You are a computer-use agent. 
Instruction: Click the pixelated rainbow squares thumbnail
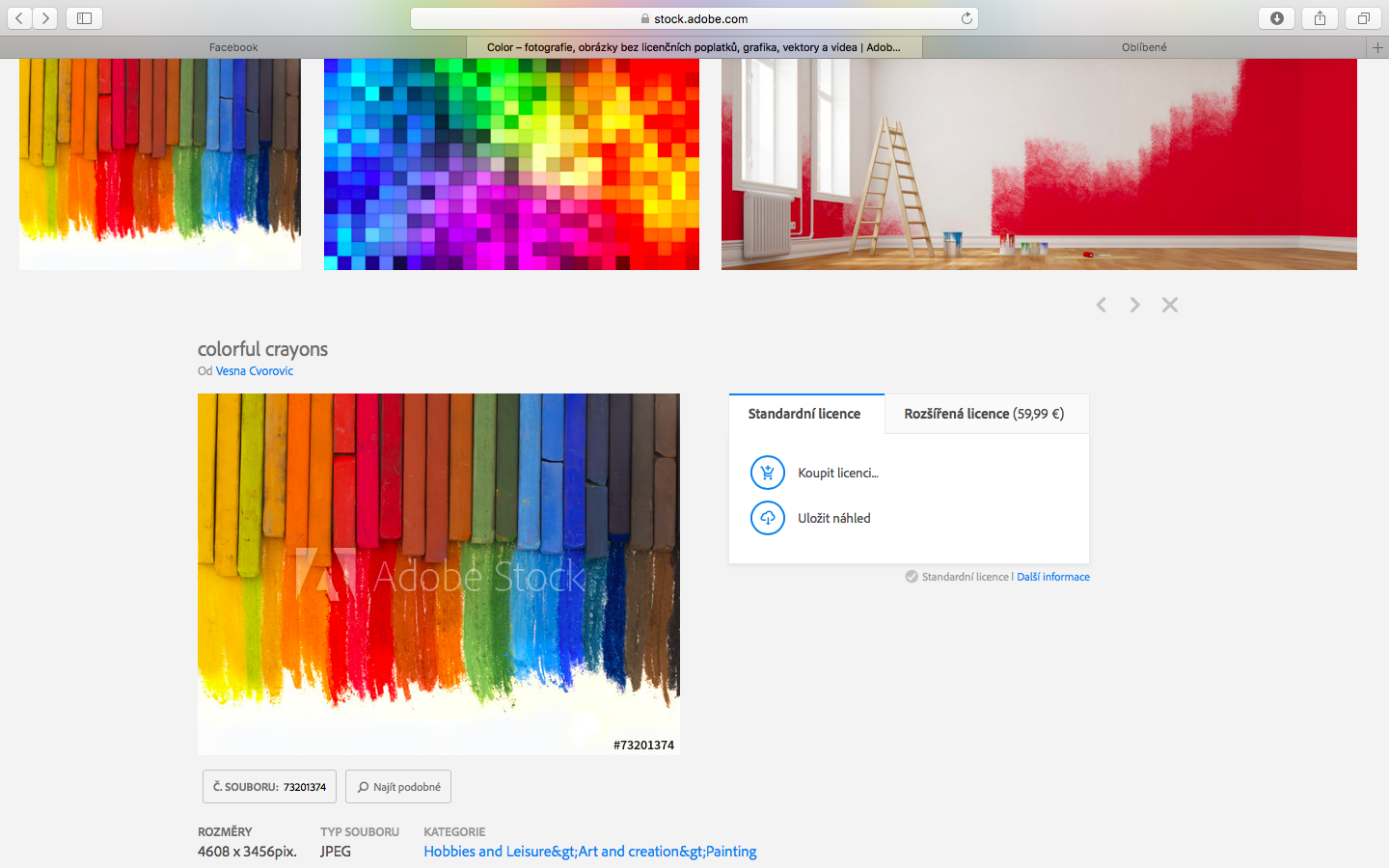511,164
